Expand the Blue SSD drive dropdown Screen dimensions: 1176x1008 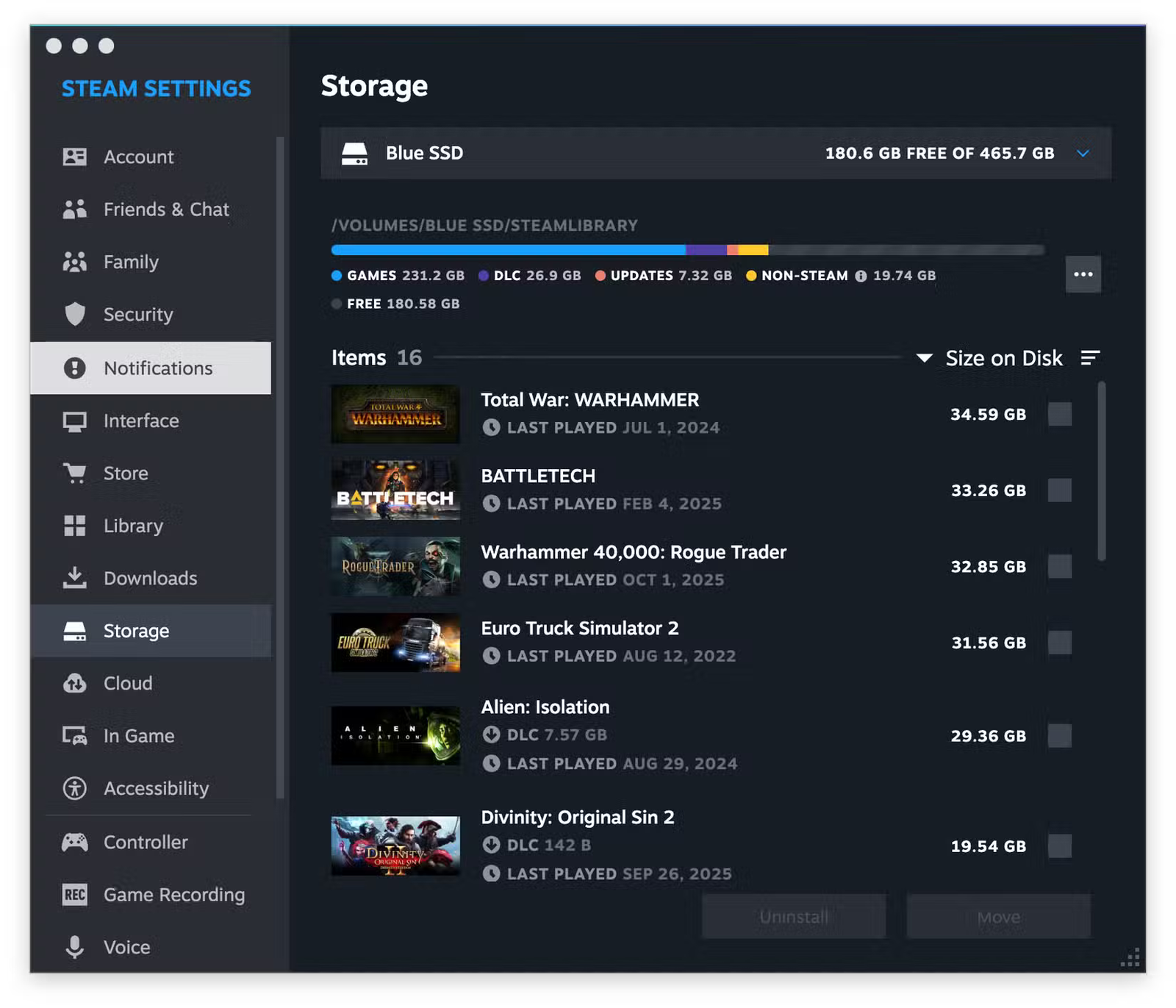1083,154
